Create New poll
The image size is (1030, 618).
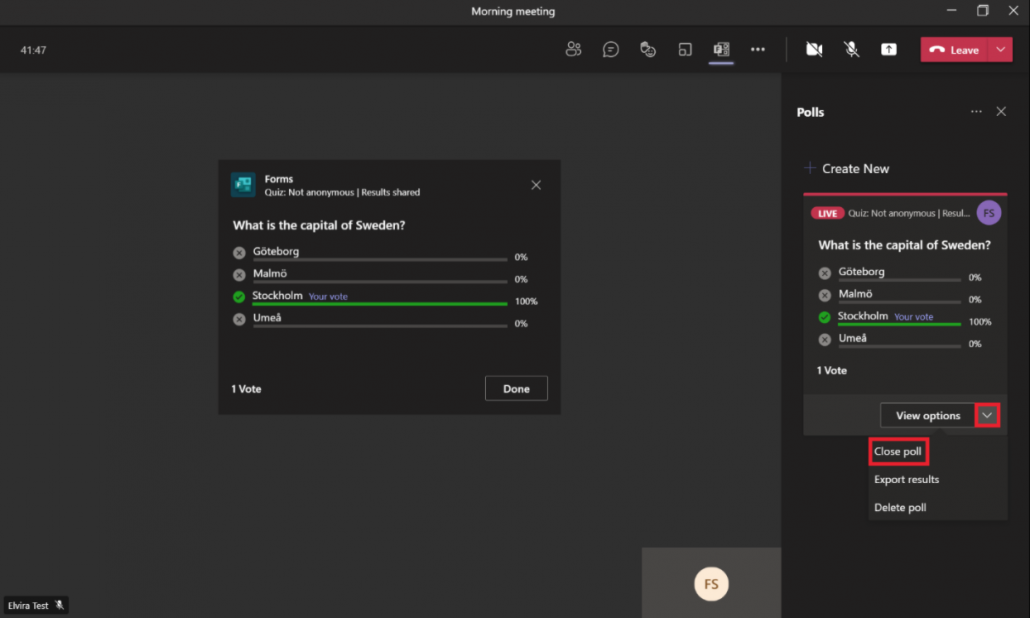[847, 169]
